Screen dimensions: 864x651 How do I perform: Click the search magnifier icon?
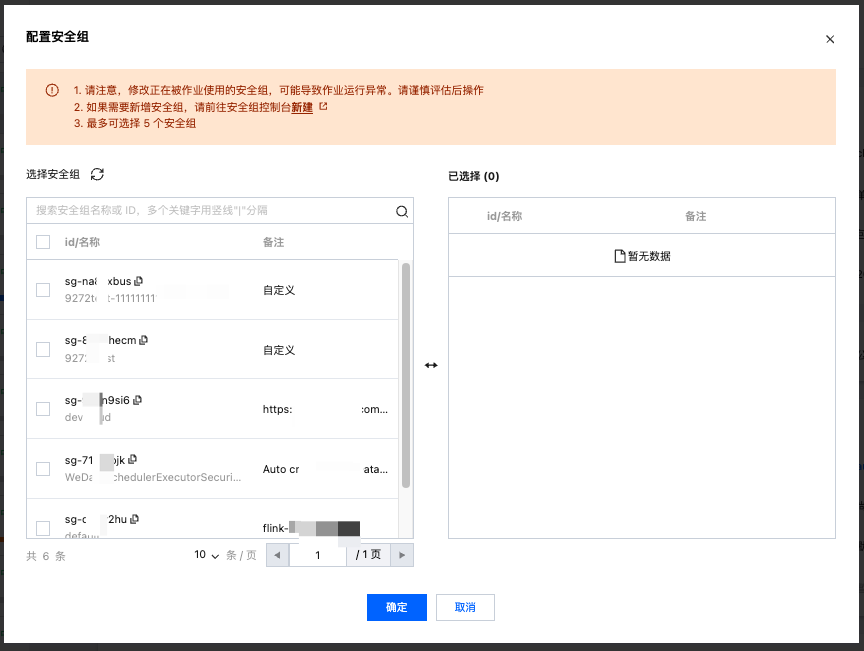402,211
